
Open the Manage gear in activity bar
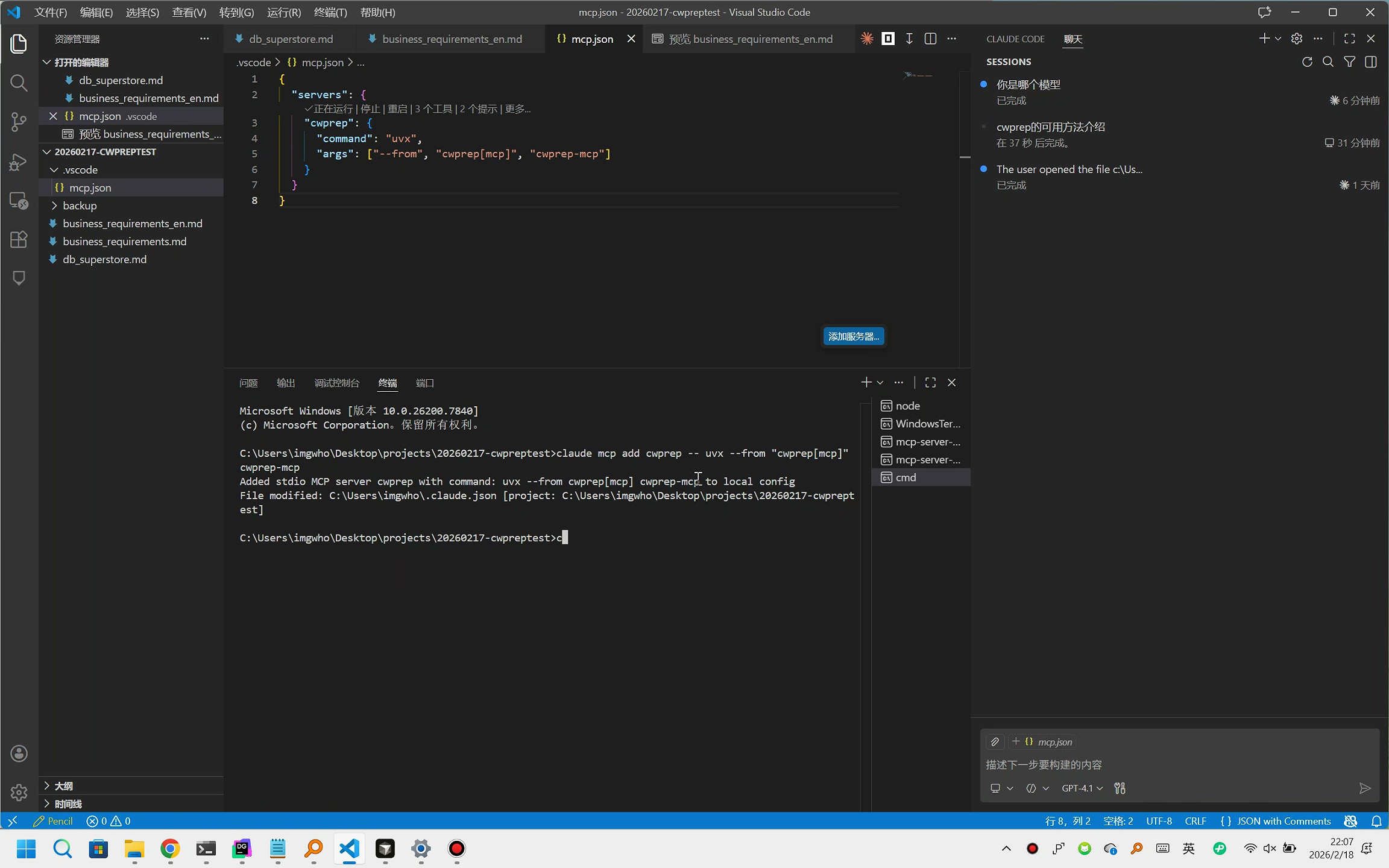click(19, 792)
